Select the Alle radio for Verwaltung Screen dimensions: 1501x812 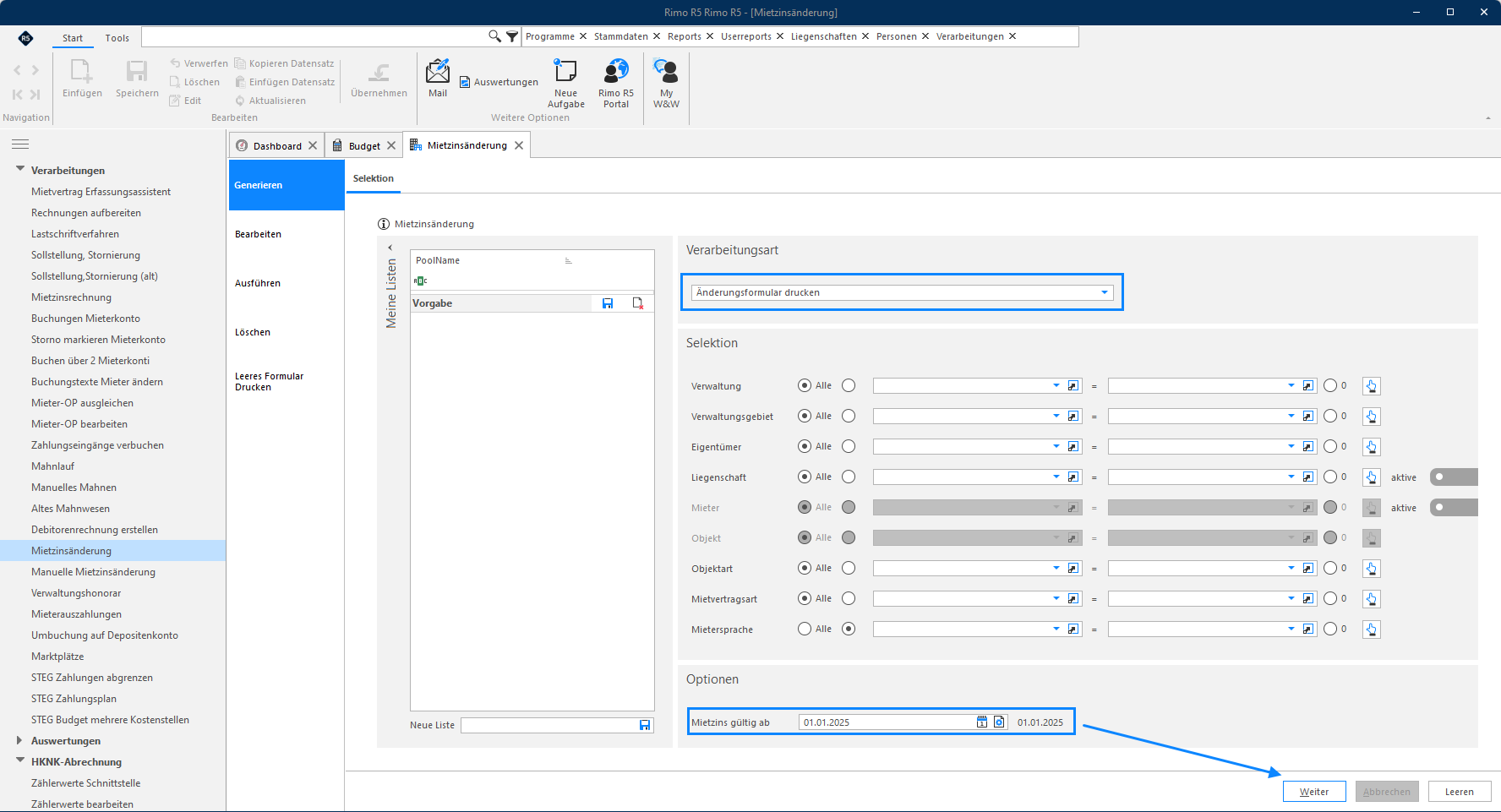click(805, 385)
